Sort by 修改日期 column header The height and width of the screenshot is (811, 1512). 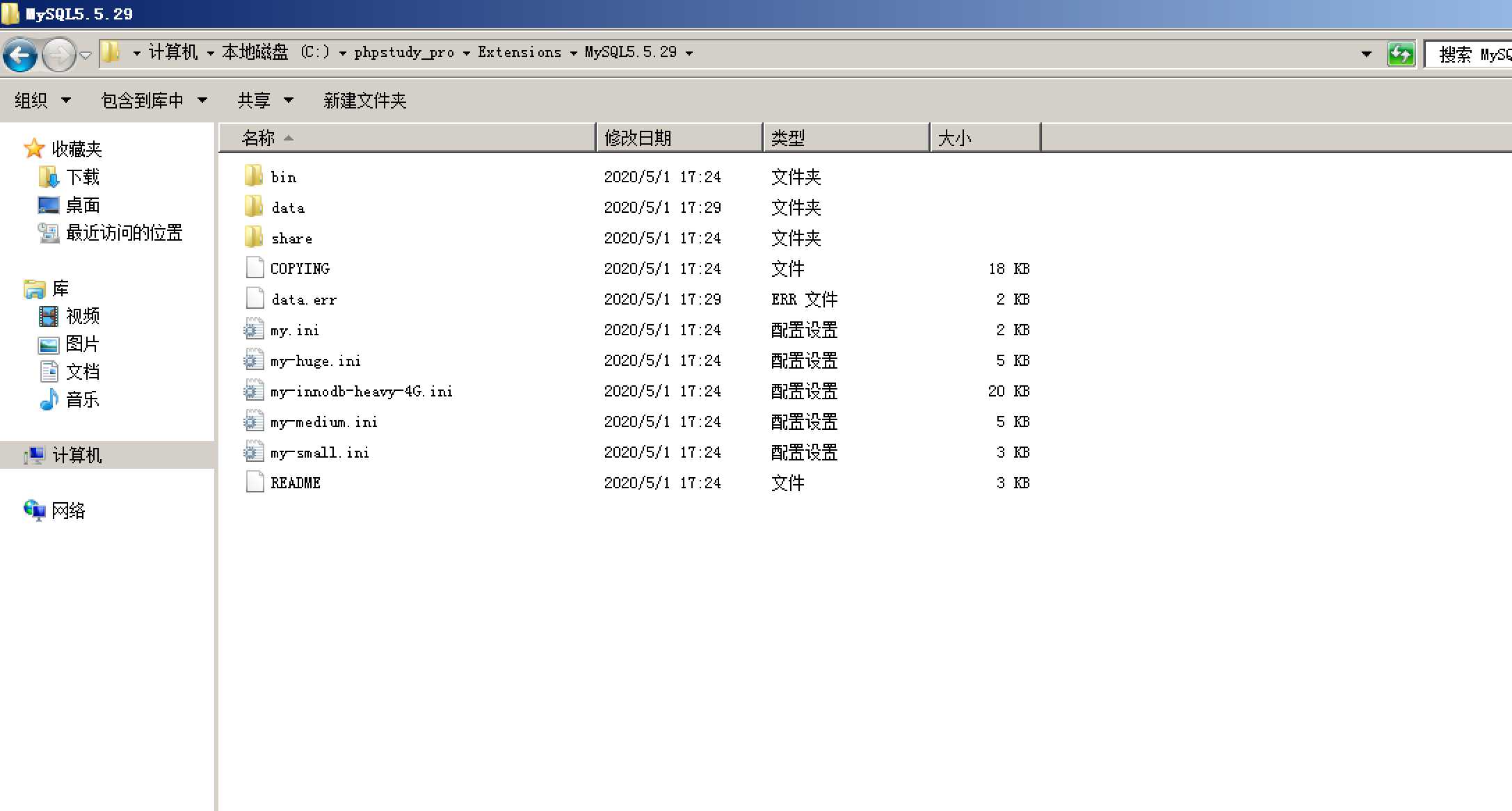679,138
